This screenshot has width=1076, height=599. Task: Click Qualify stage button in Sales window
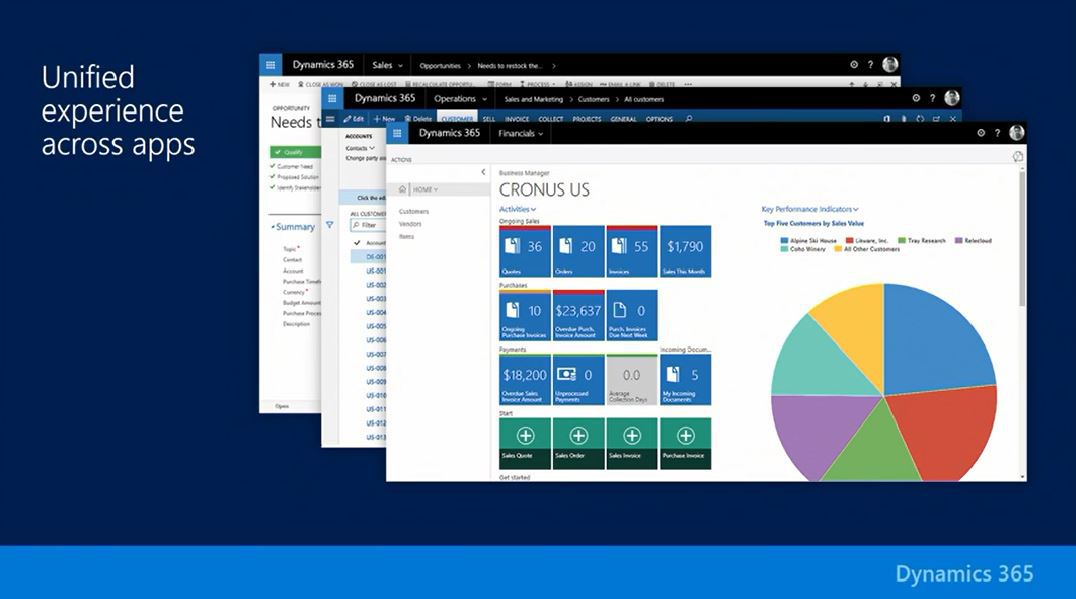click(296, 152)
